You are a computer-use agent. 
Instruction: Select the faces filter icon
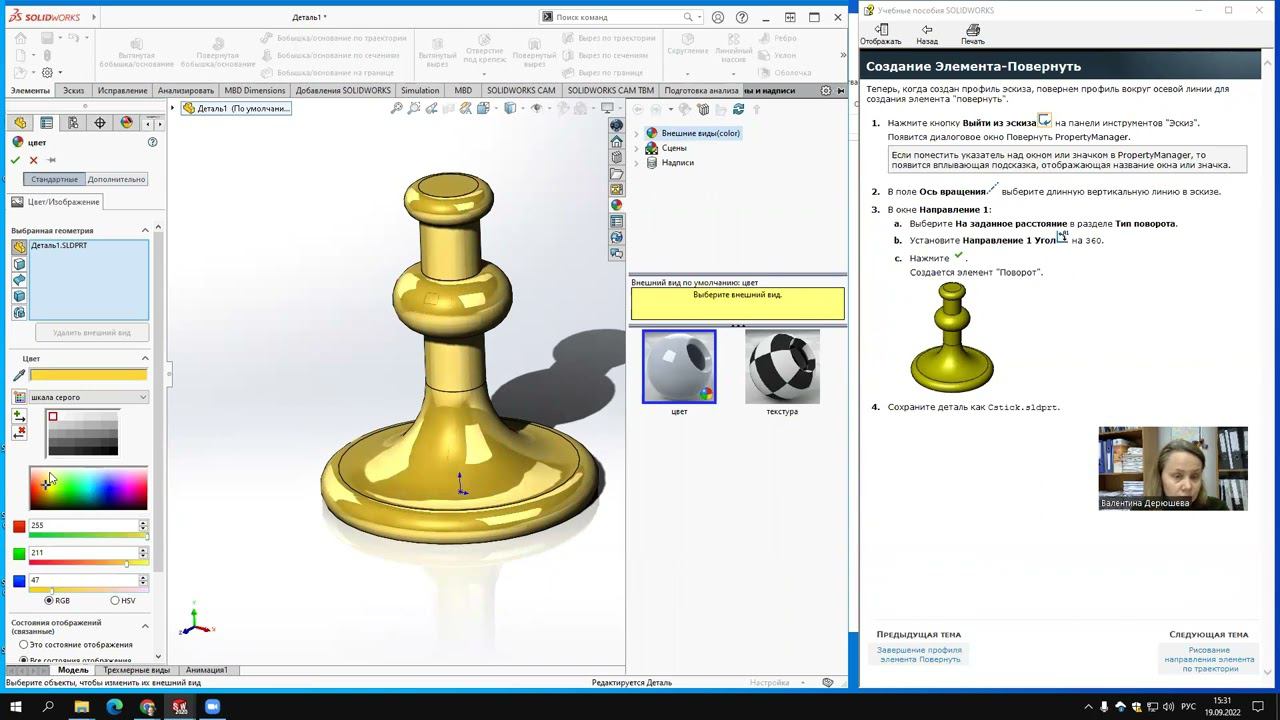point(19,264)
